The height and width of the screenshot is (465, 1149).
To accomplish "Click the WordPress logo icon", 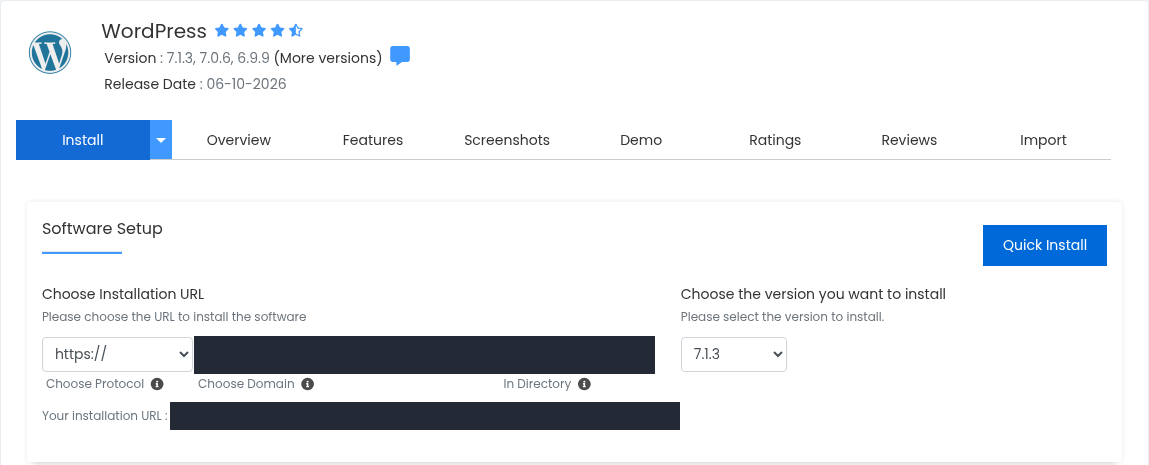I will 50,53.
